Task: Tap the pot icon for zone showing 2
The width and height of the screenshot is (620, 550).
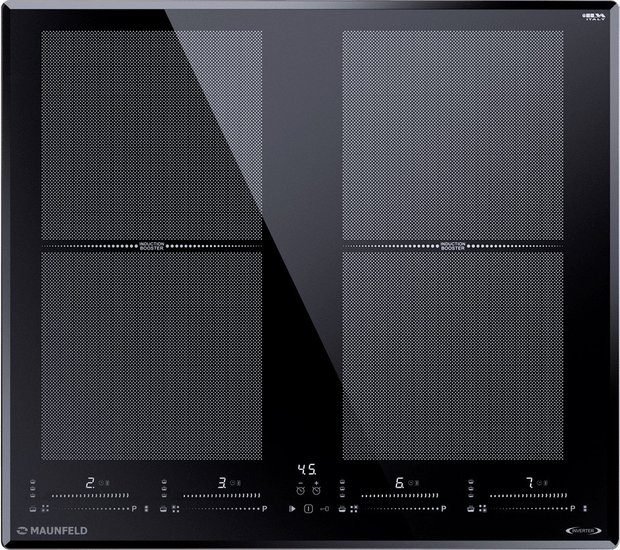Action: (x=33, y=509)
